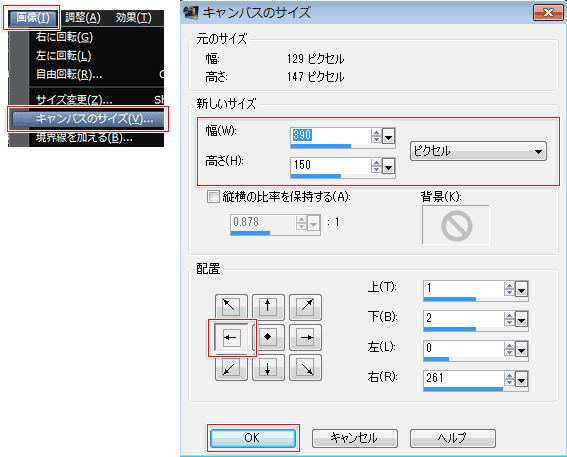Select top-center placement arrow

(x=268, y=307)
